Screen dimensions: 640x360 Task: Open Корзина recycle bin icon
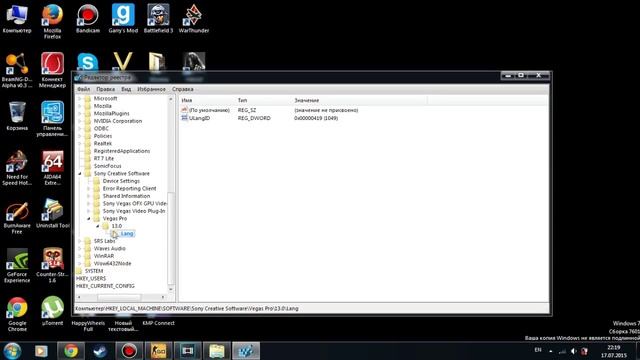click(17, 116)
